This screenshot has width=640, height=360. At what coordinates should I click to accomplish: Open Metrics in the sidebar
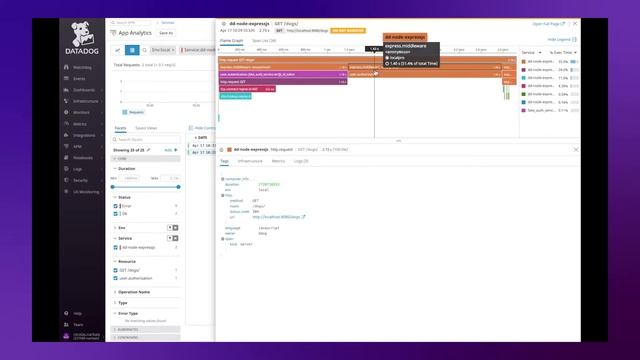tap(80, 124)
